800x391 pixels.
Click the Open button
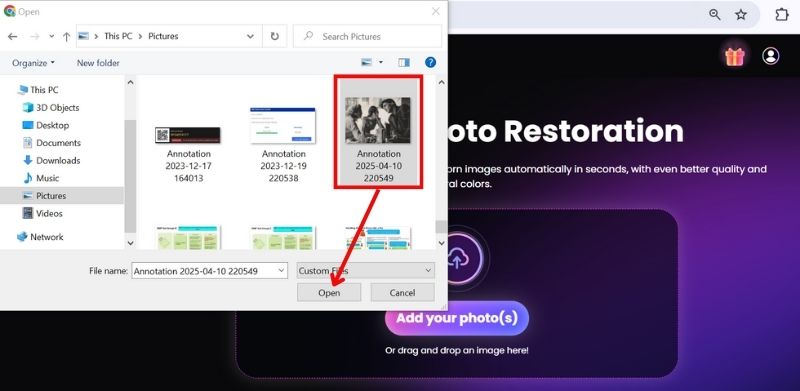pyautogui.click(x=329, y=292)
